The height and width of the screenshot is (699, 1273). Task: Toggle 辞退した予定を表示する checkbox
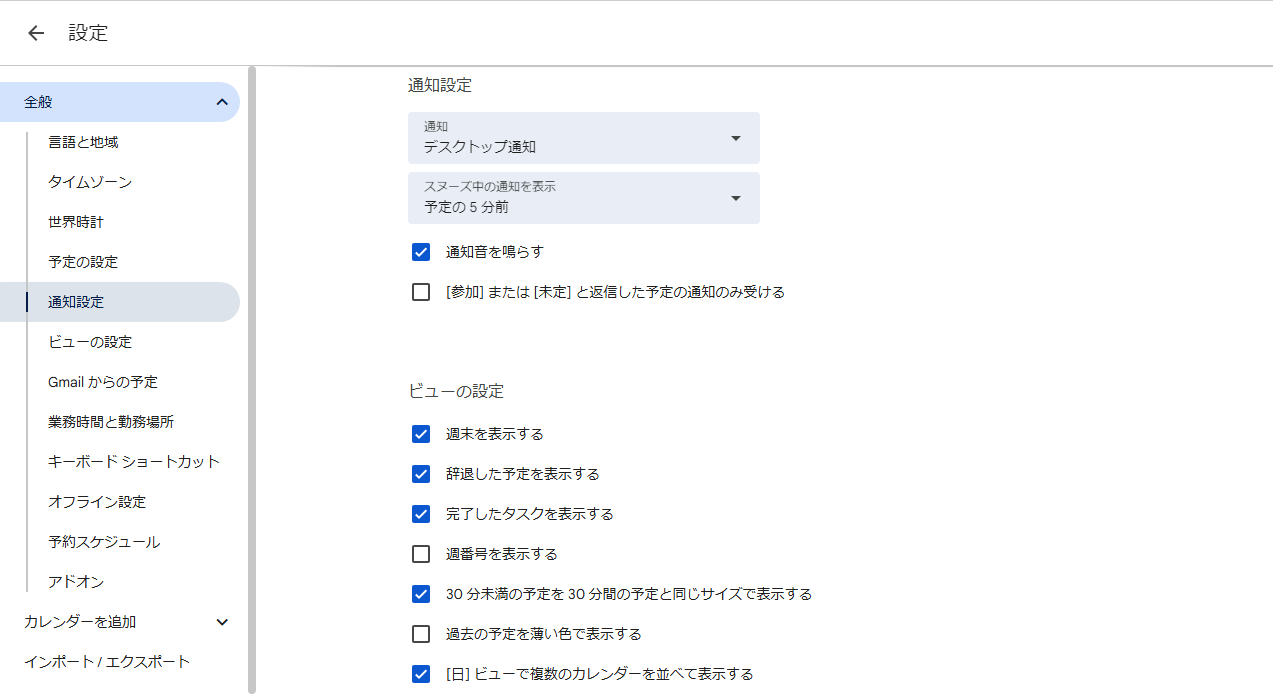point(421,474)
